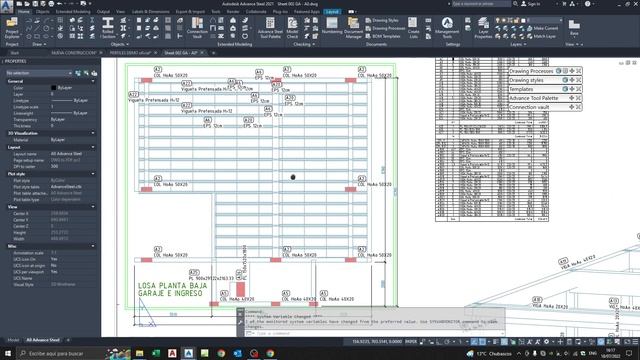Viewport: 640px width, 360px height.
Task: Switch to the Extended Modeling ribbon tab
Action: tap(73, 12)
